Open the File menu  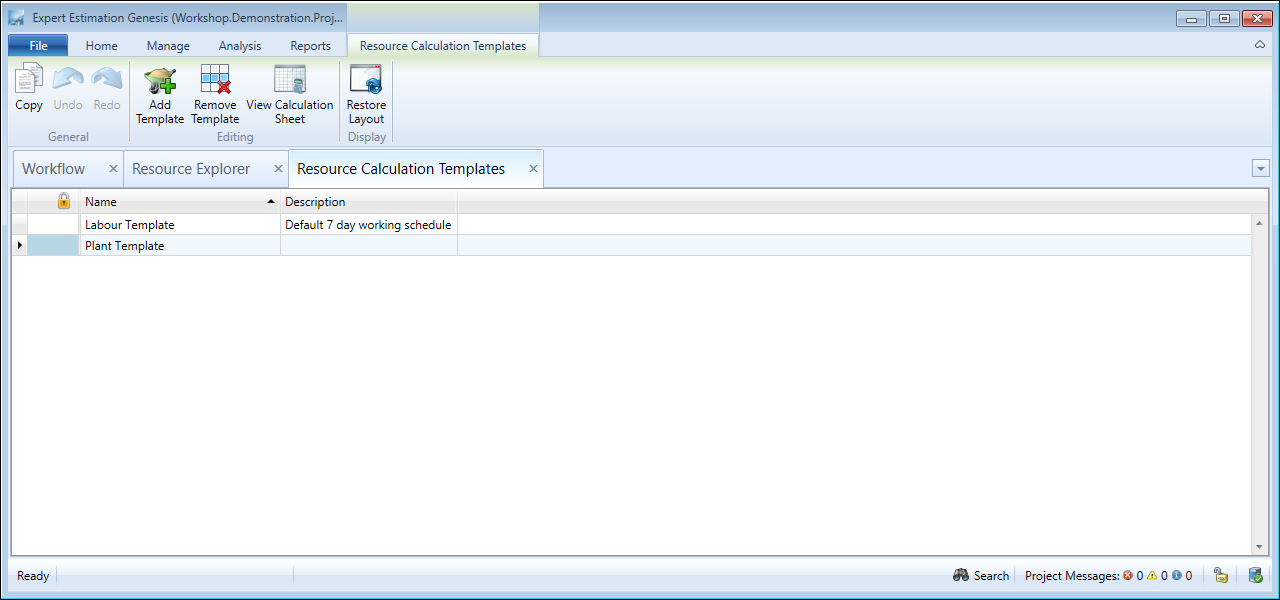click(38, 45)
